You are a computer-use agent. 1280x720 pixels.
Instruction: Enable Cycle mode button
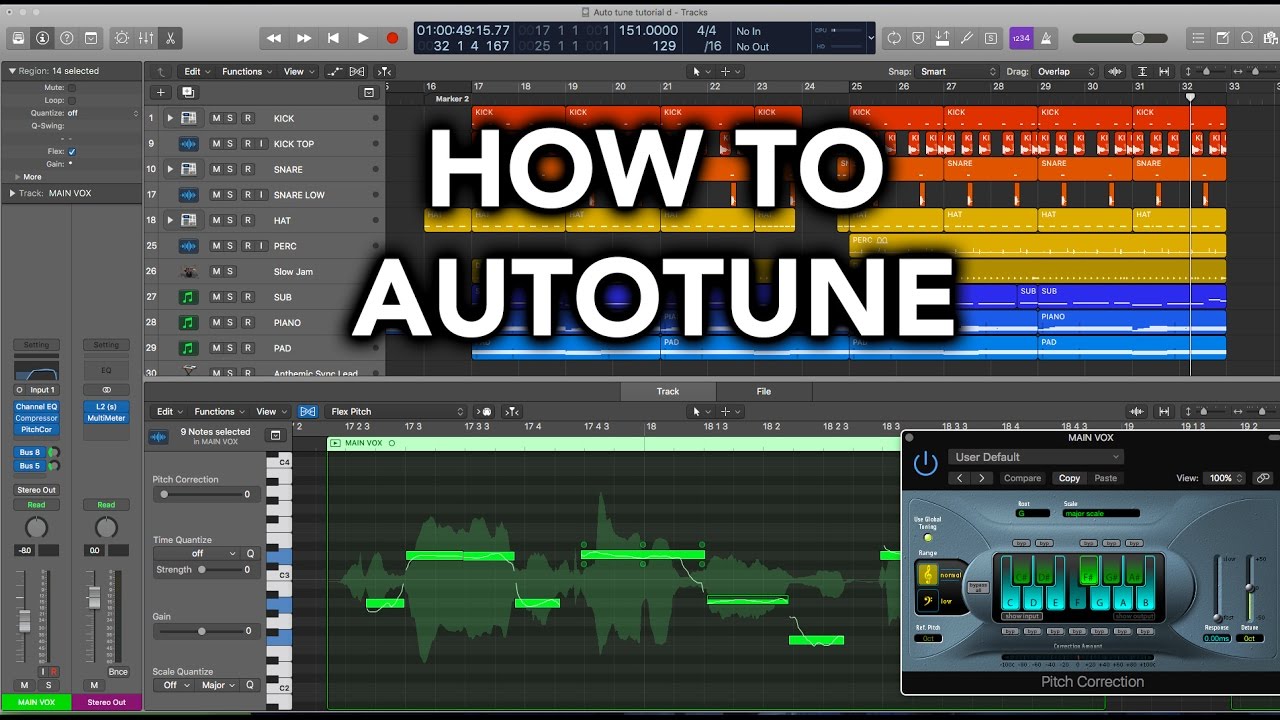894,38
